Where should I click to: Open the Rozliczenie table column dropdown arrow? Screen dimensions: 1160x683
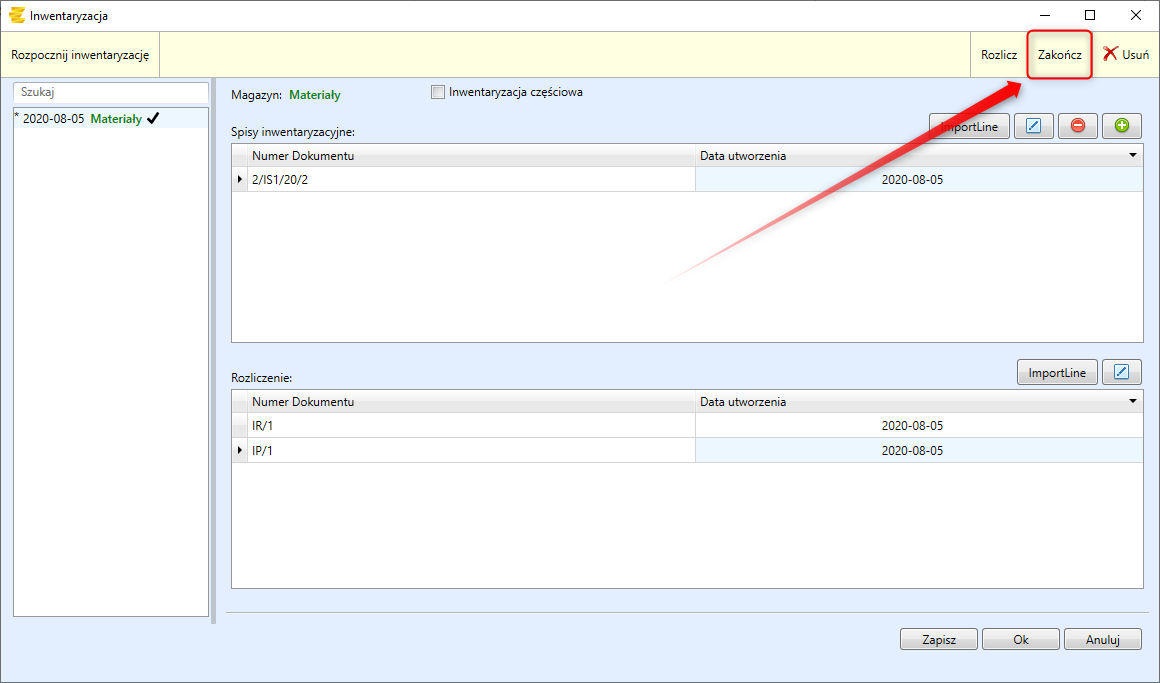click(1133, 402)
